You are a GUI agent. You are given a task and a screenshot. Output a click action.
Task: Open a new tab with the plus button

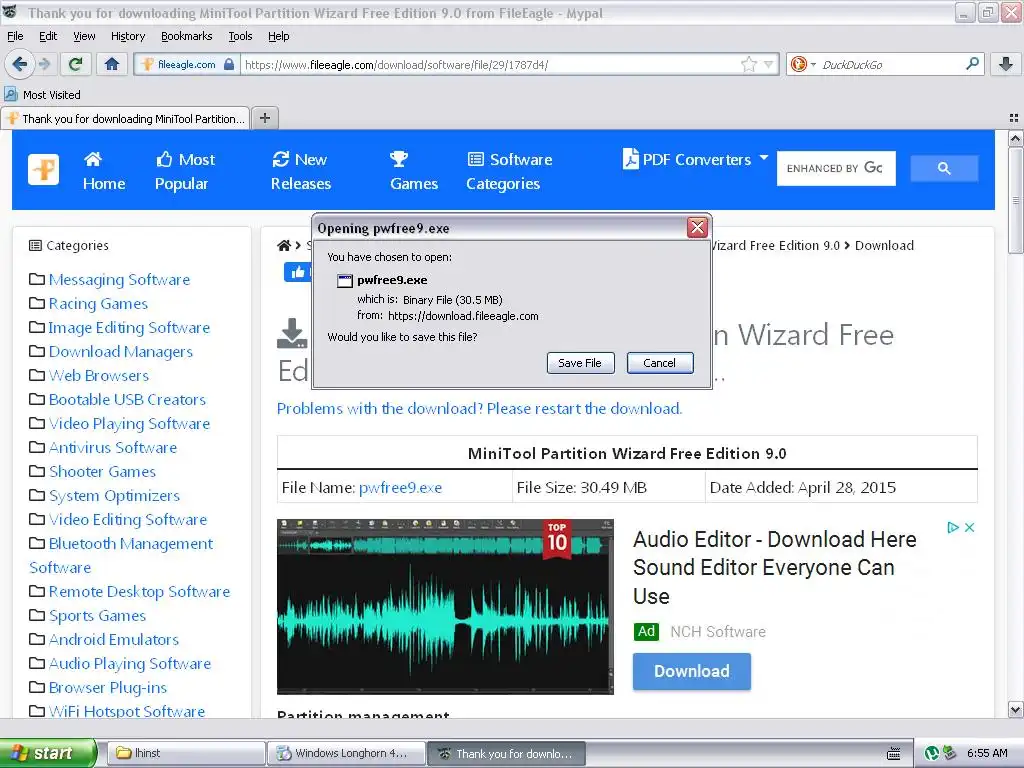[x=264, y=118]
